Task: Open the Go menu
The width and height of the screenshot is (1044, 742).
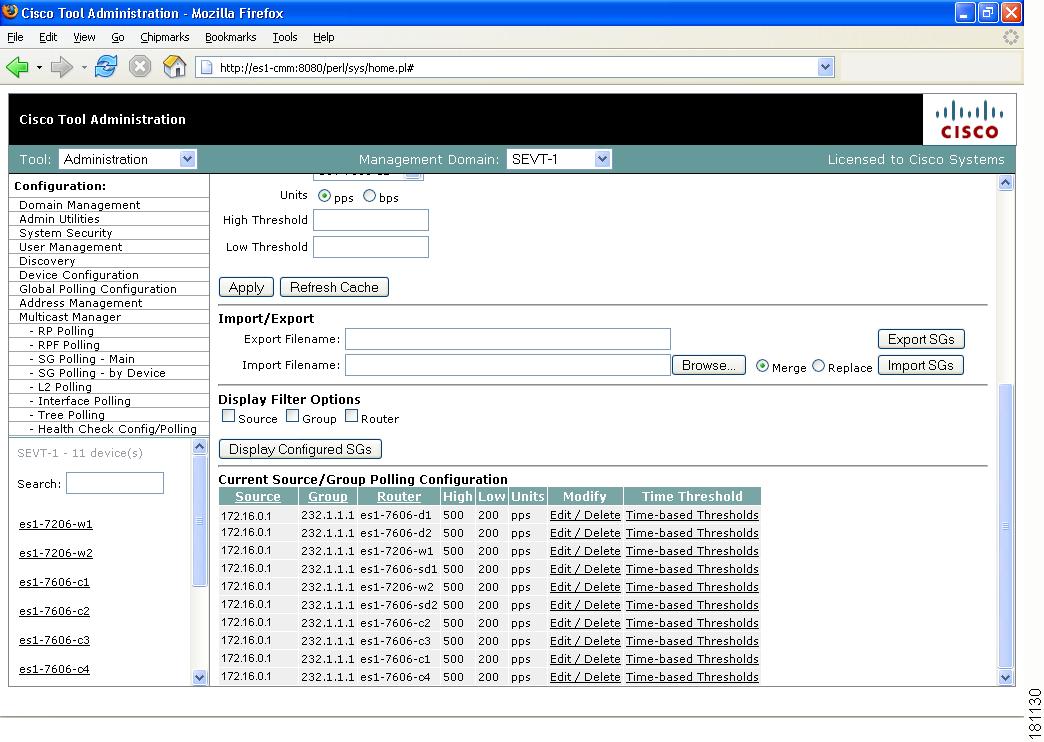Action: click(x=118, y=37)
